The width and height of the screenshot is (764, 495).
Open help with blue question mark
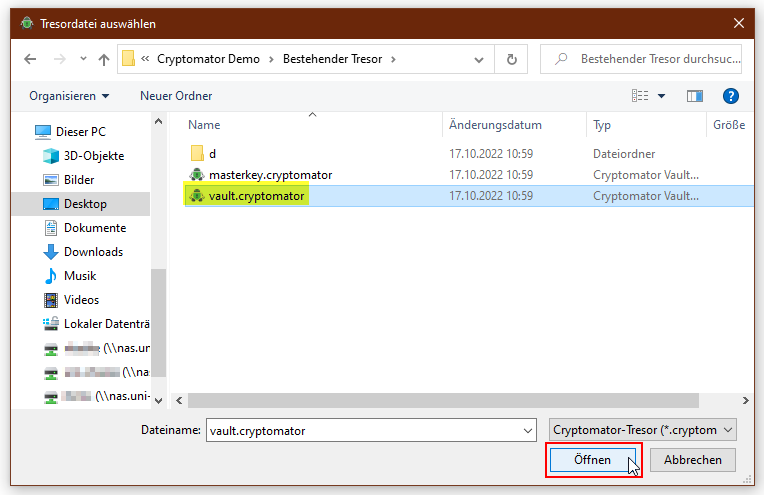(x=730, y=96)
